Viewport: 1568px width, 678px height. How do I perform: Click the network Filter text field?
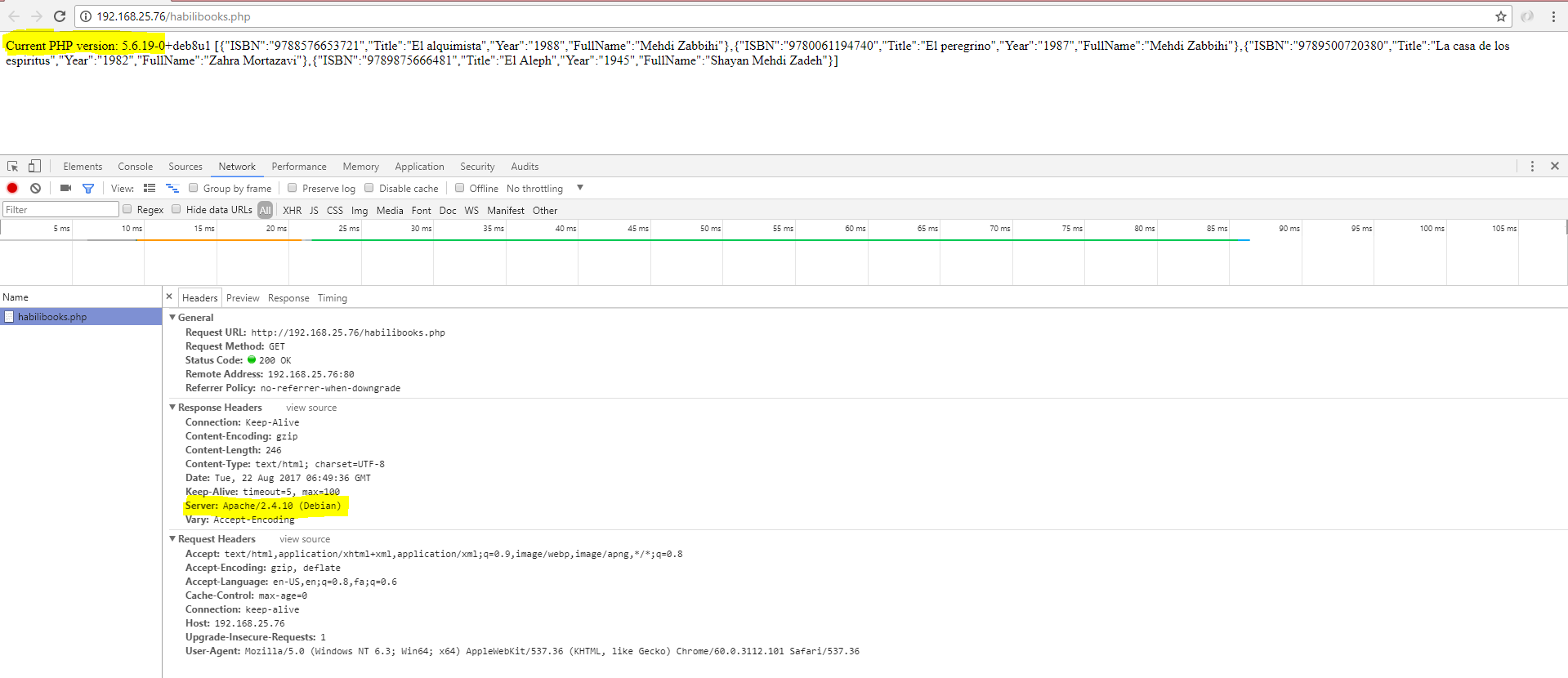click(x=60, y=210)
